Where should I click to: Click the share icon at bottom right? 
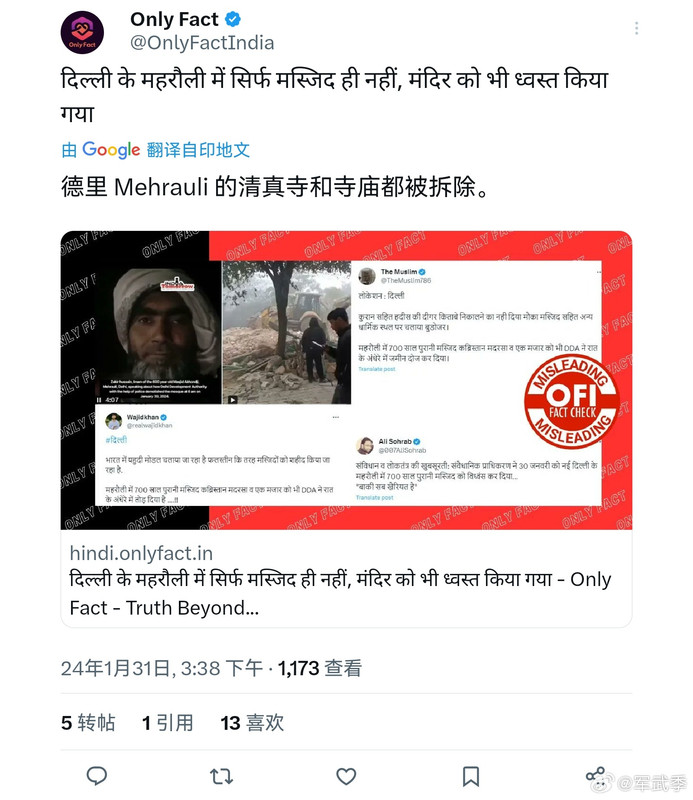click(x=595, y=776)
